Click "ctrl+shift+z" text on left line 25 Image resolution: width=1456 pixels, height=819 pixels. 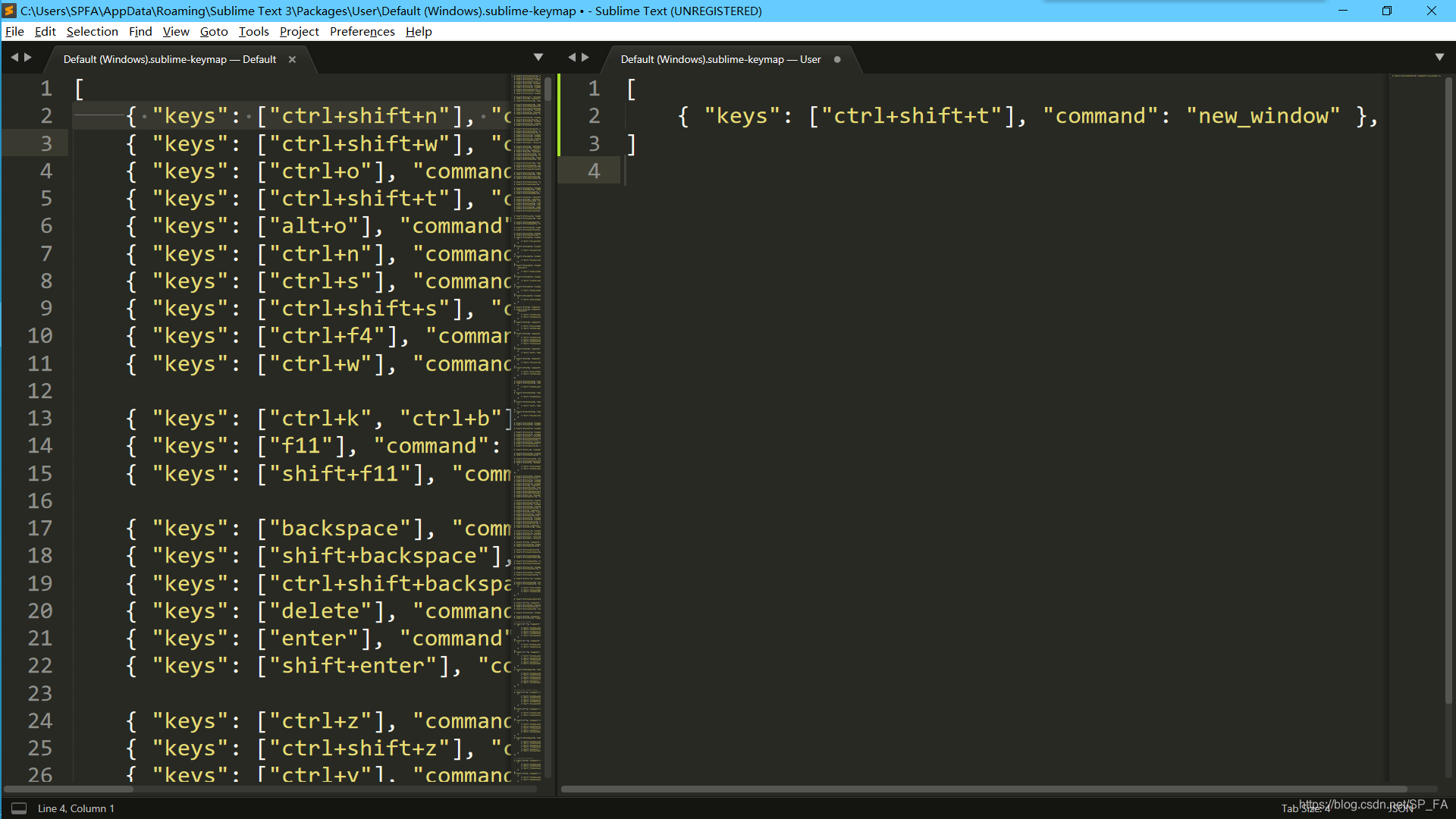(359, 748)
